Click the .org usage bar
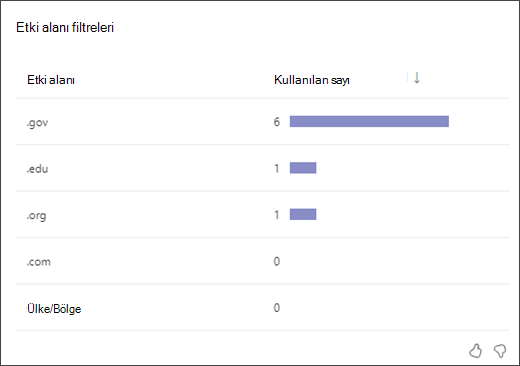Viewport: 520px width, 366px height. point(303,214)
